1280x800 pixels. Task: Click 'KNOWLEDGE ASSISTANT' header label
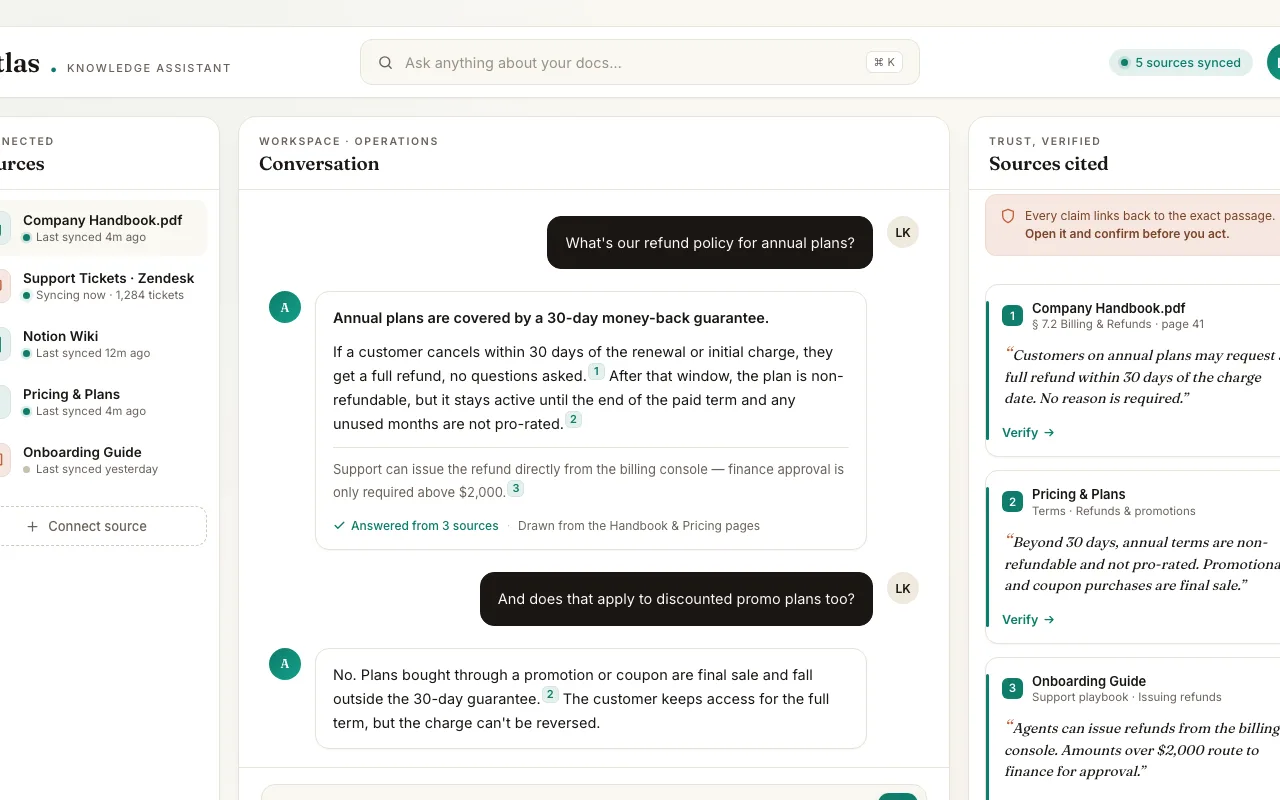click(149, 68)
